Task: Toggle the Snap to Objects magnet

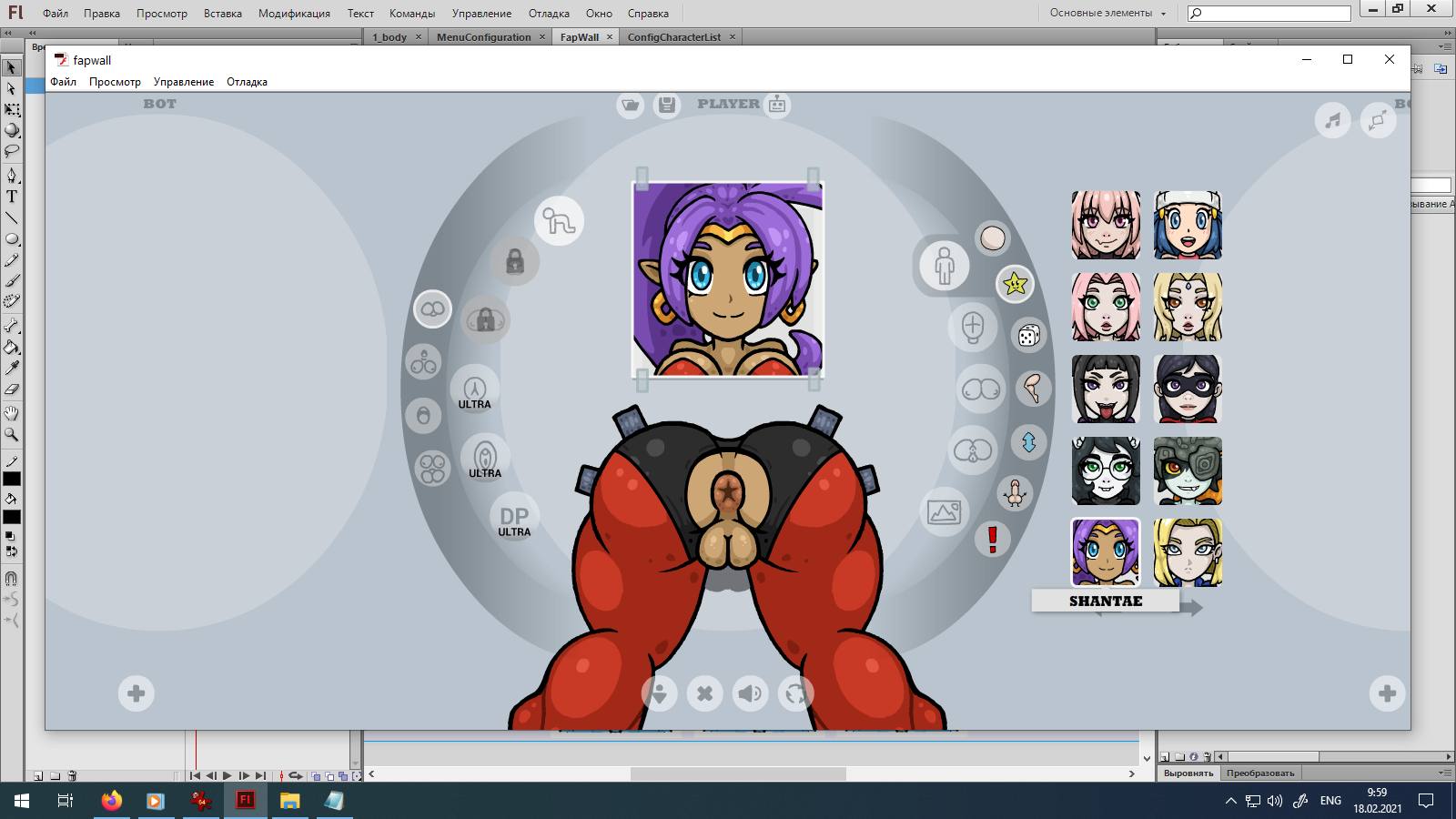Action: (12, 578)
